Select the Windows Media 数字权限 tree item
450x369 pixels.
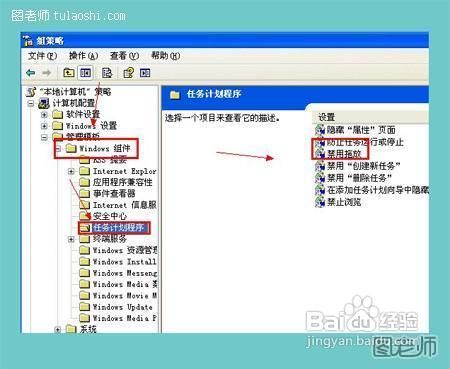125,284
